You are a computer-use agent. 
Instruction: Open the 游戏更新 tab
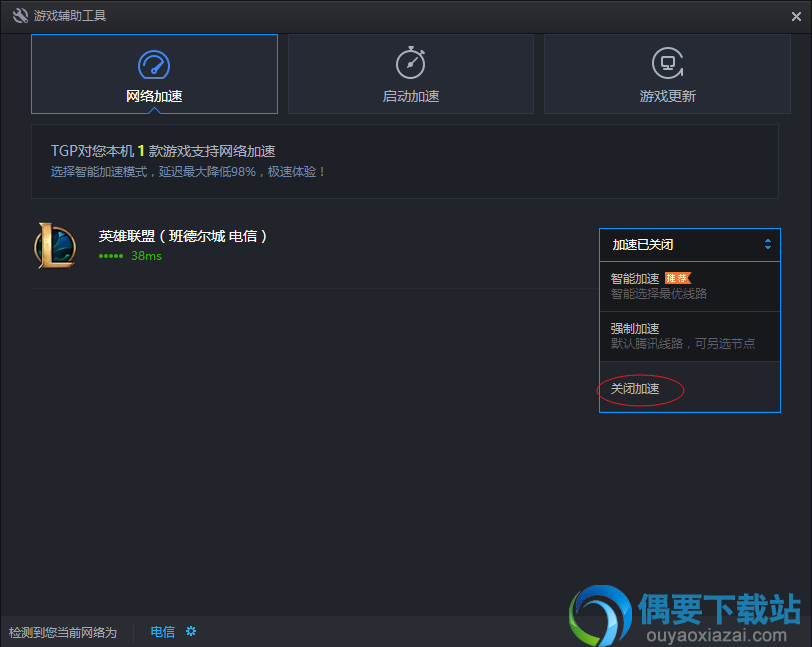(x=667, y=74)
